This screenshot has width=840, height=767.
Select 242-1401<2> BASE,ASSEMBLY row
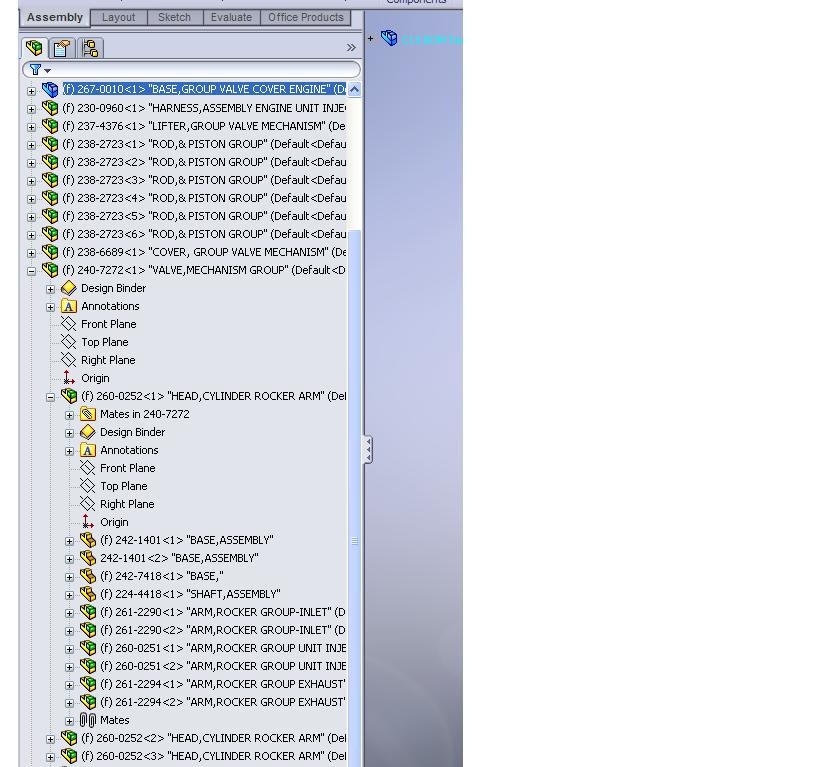tap(179, 558)
